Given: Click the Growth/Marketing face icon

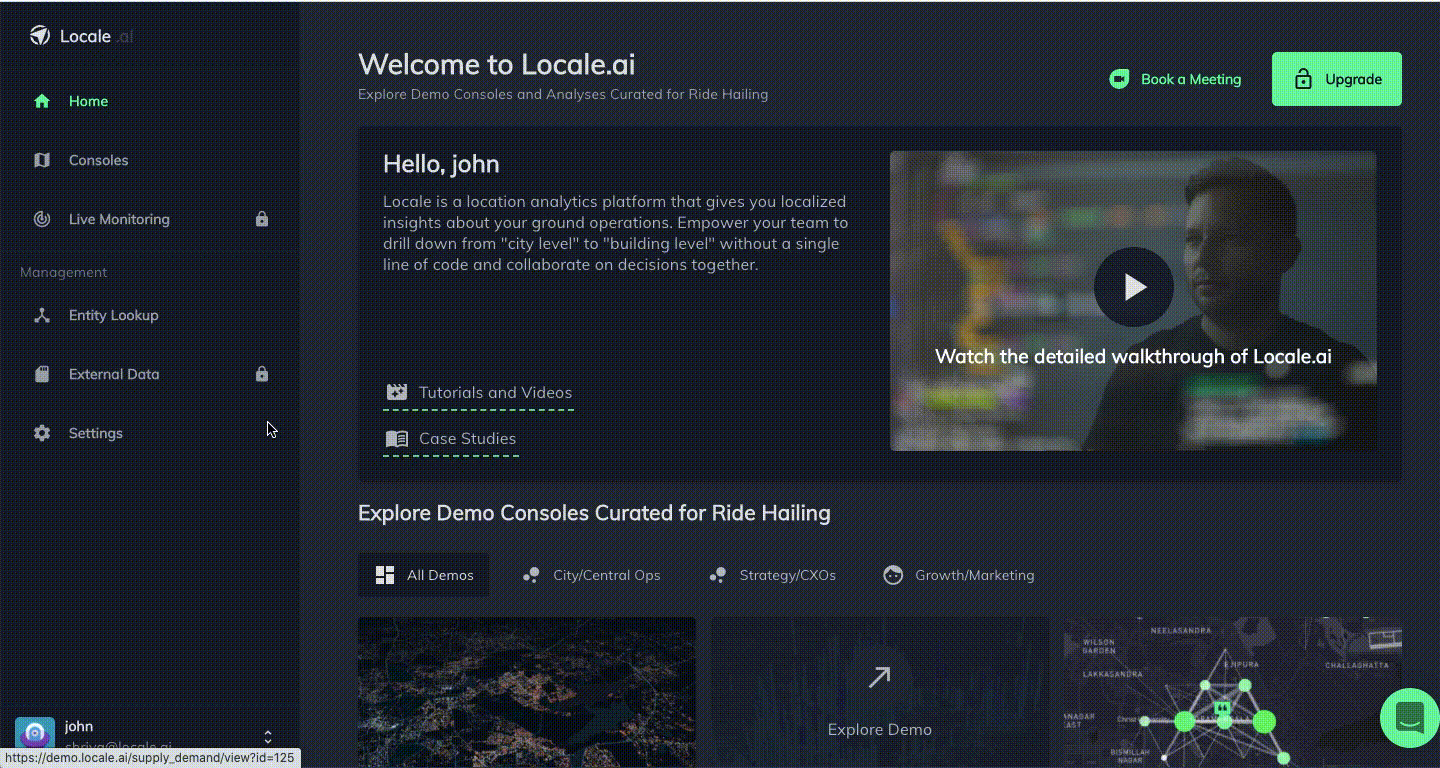Looking at the screenshot, I should (x=893, y=575).
